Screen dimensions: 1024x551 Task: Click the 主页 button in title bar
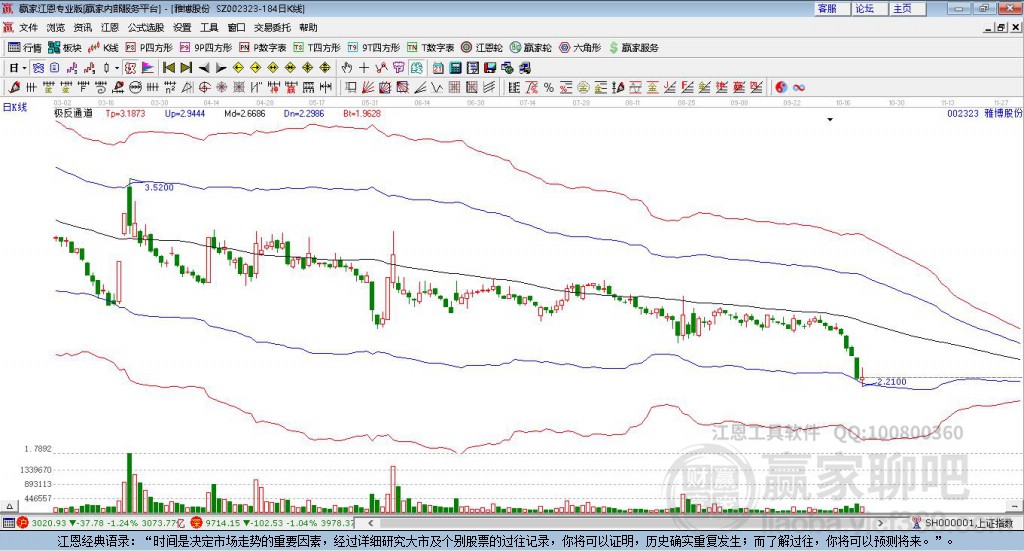[x=908, y=8]
